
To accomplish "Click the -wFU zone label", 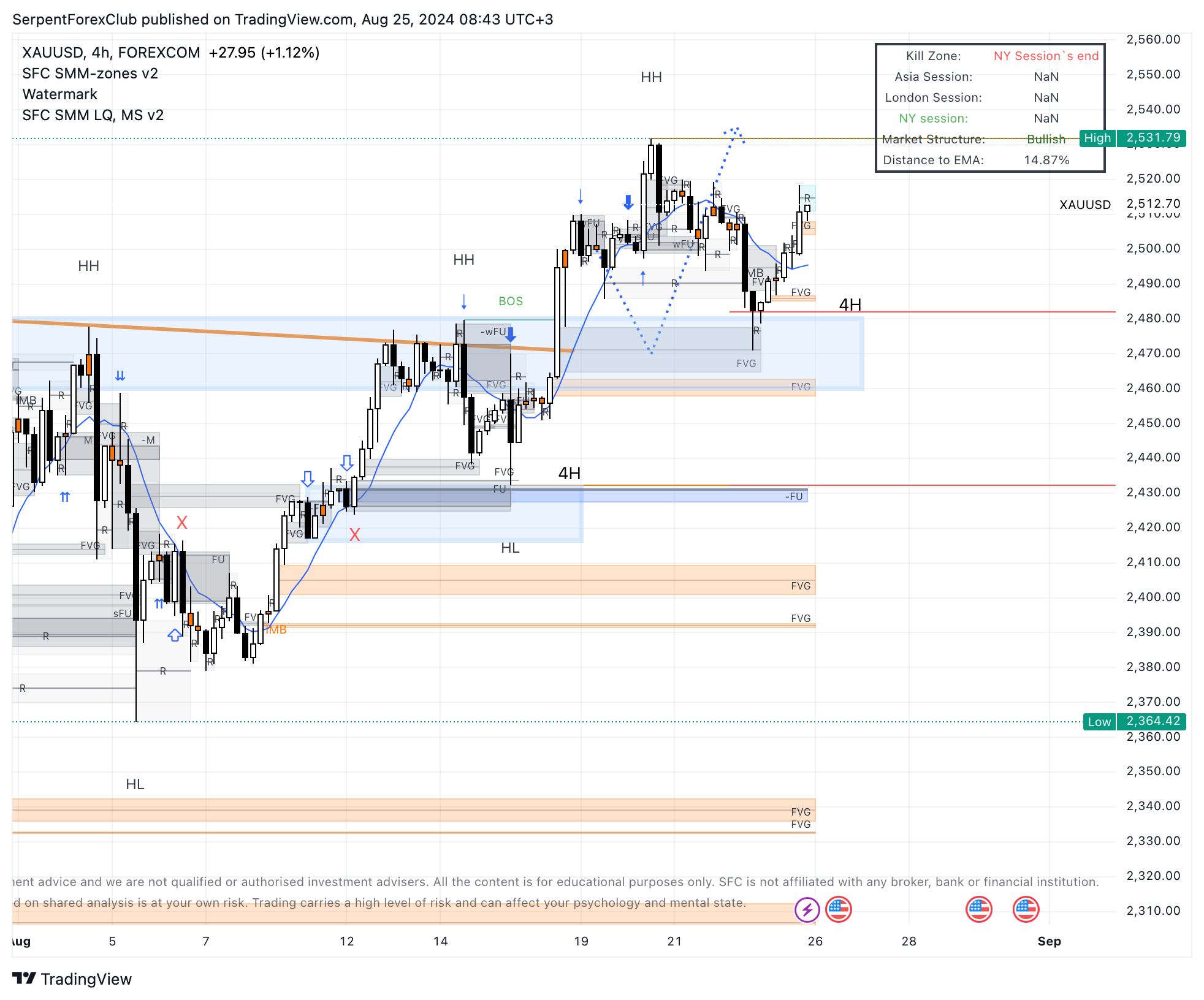I will 493,331.
